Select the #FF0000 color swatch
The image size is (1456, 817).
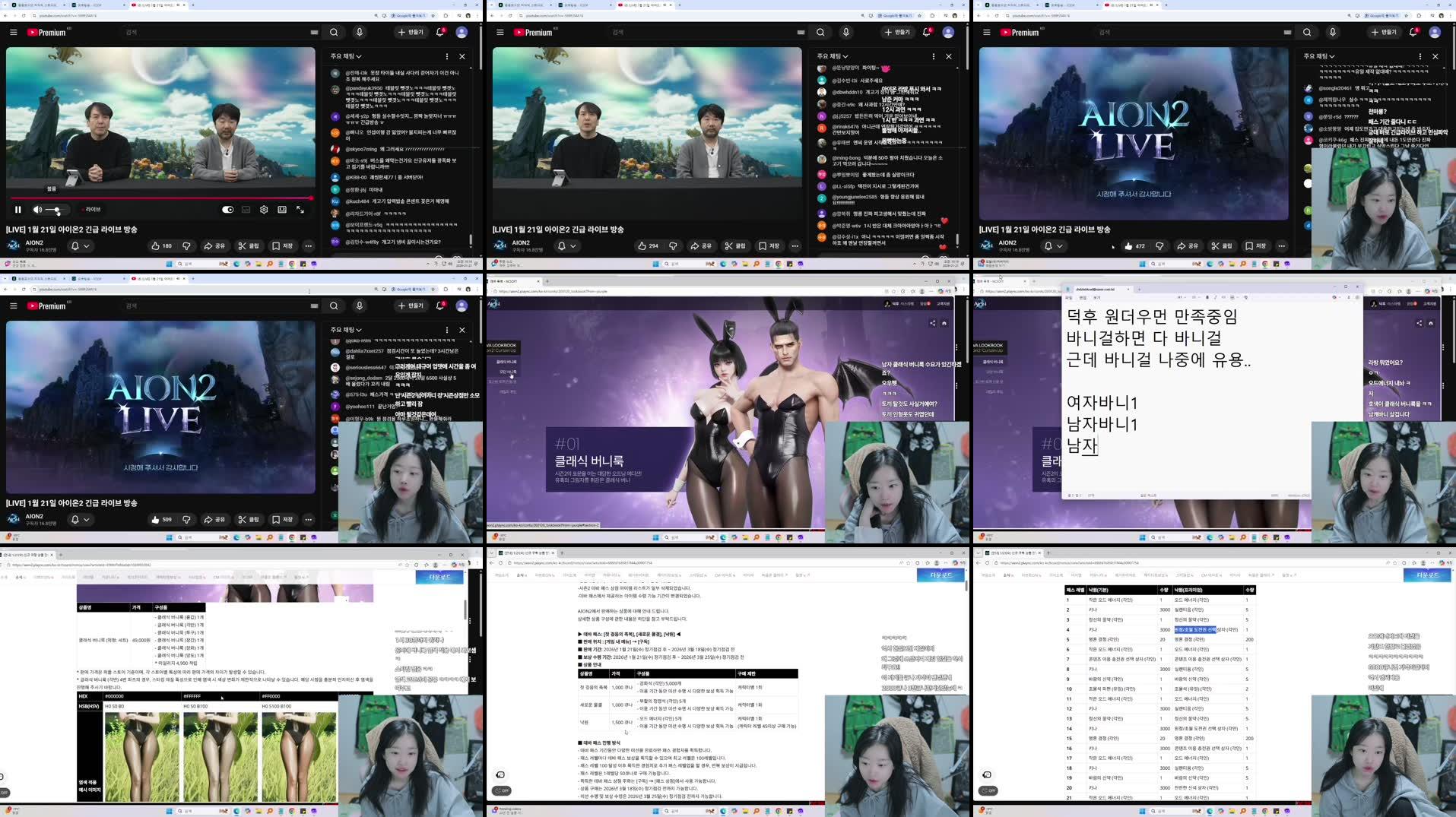click(x=271, y=697)
